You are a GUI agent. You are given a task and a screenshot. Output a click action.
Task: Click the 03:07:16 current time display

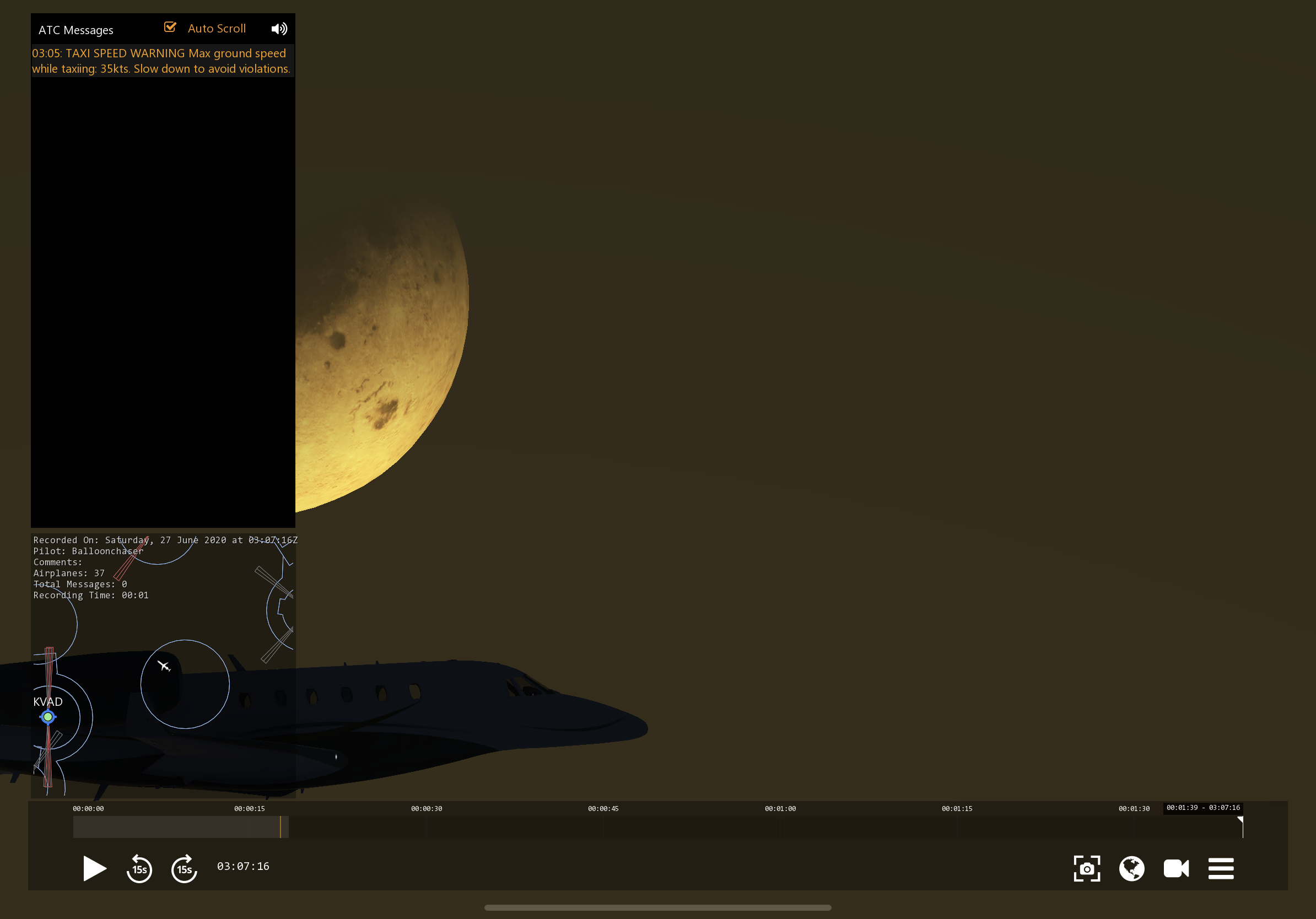243,866
